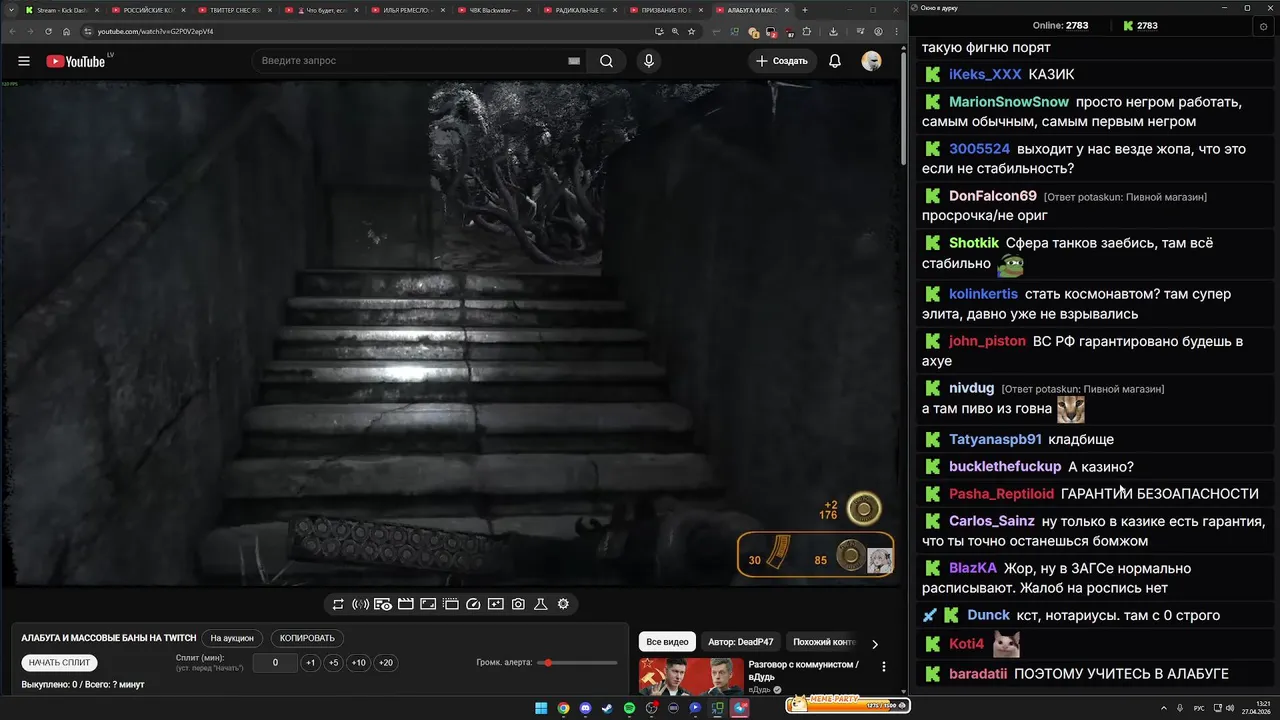Adjust the Громк. алерта volume slider
This screenshot has width=1280, height=720.
(577, 663)
